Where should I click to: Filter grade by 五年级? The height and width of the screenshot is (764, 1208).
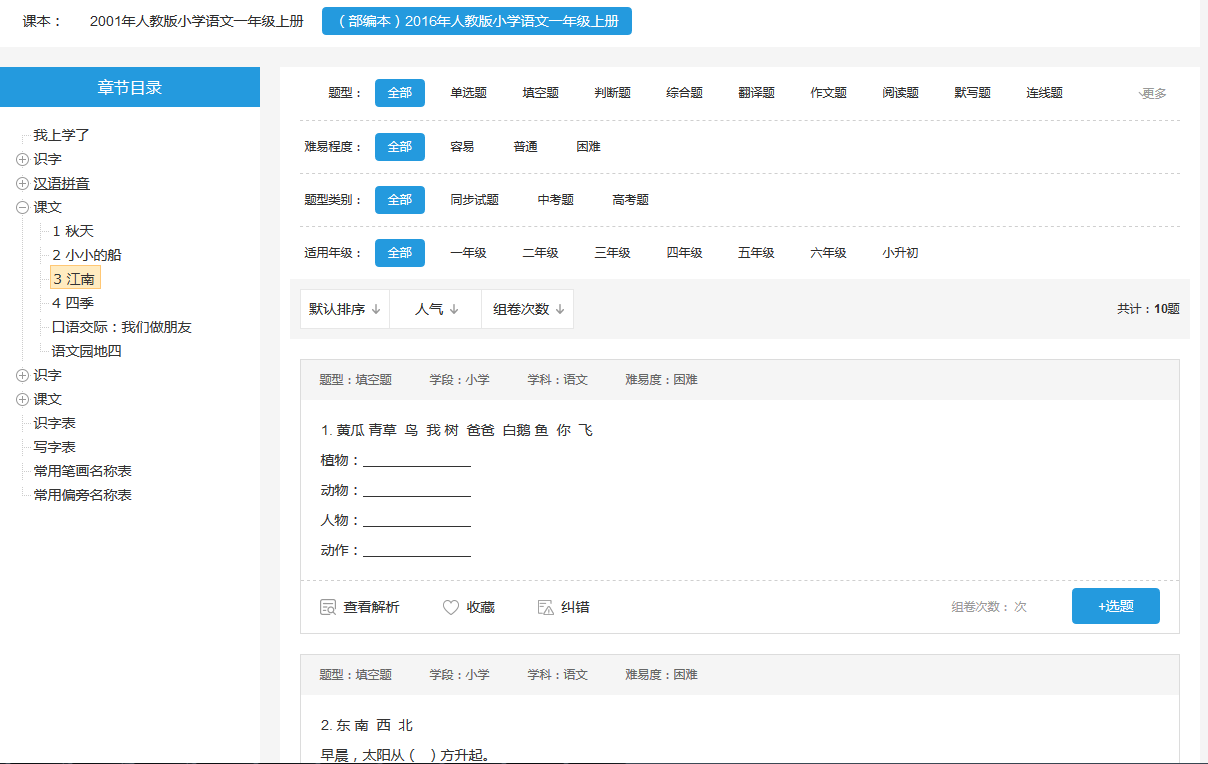[756, 253]
